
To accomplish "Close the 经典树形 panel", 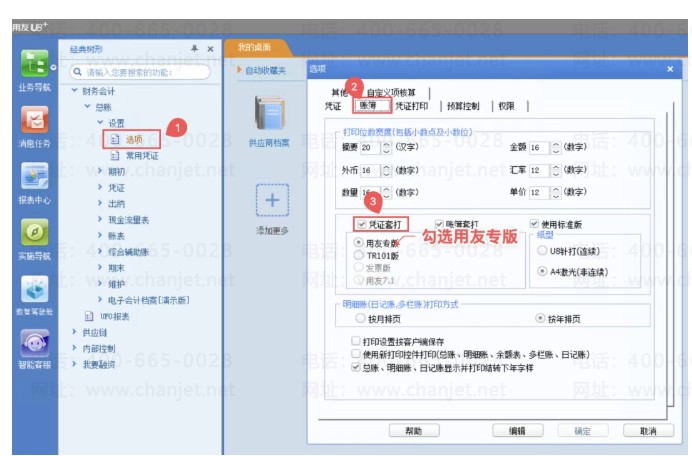I will (211, 49).
